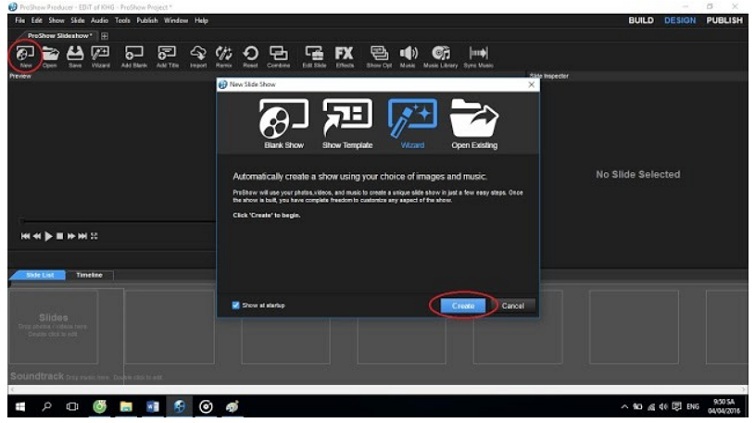755x423 pixels.
Task: Switch to the Timeline tab
Action: click(89, 274)
